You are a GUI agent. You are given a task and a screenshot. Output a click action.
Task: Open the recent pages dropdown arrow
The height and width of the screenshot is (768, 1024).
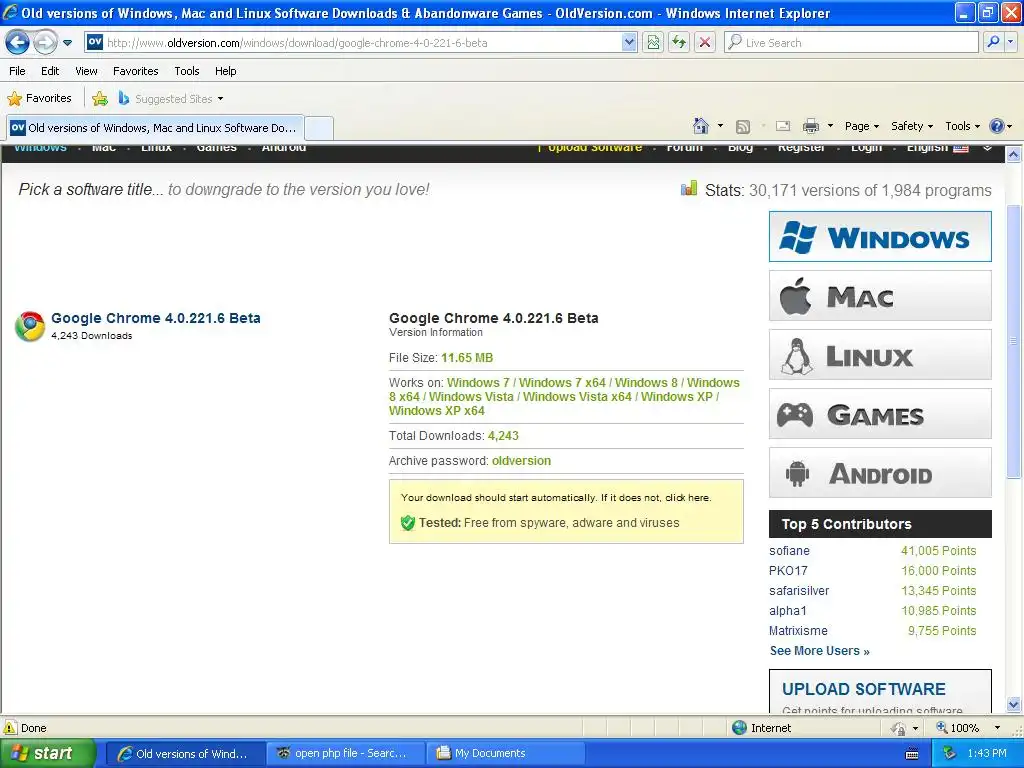[67, 43]
